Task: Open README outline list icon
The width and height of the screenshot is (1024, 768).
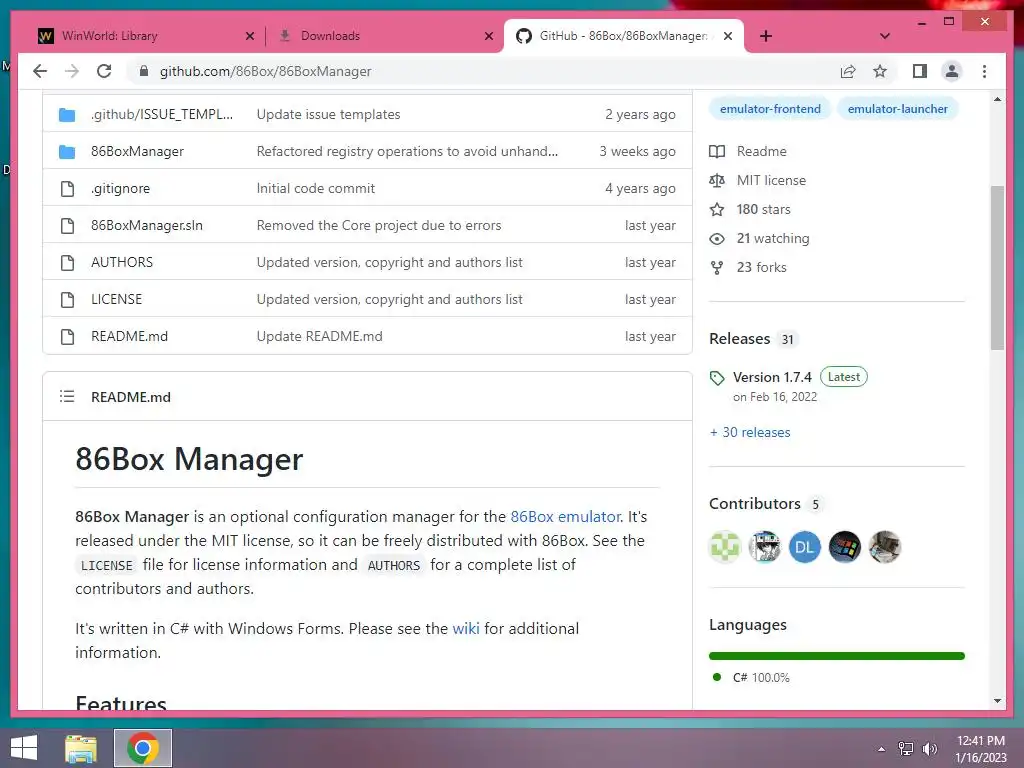Action: pyautogui.click(x=67, y=396)
